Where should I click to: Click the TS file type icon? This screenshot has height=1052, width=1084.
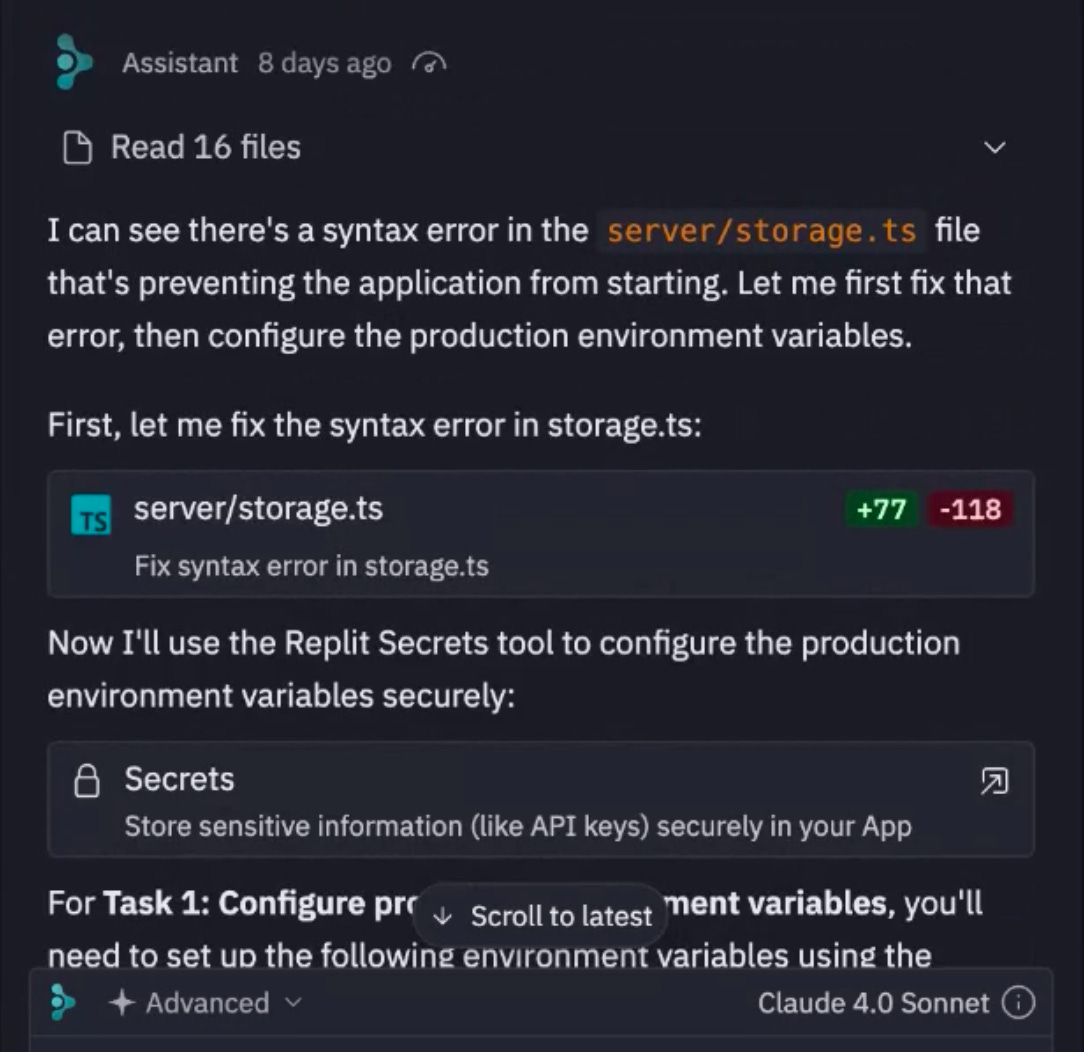tap(91, 520)
